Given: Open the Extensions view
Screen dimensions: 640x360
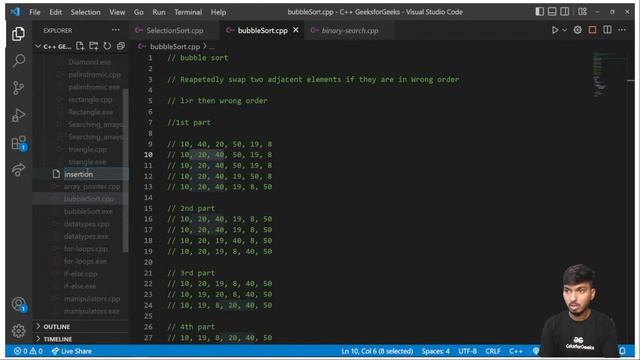Looking at the screenshot, I should (18, 142).
